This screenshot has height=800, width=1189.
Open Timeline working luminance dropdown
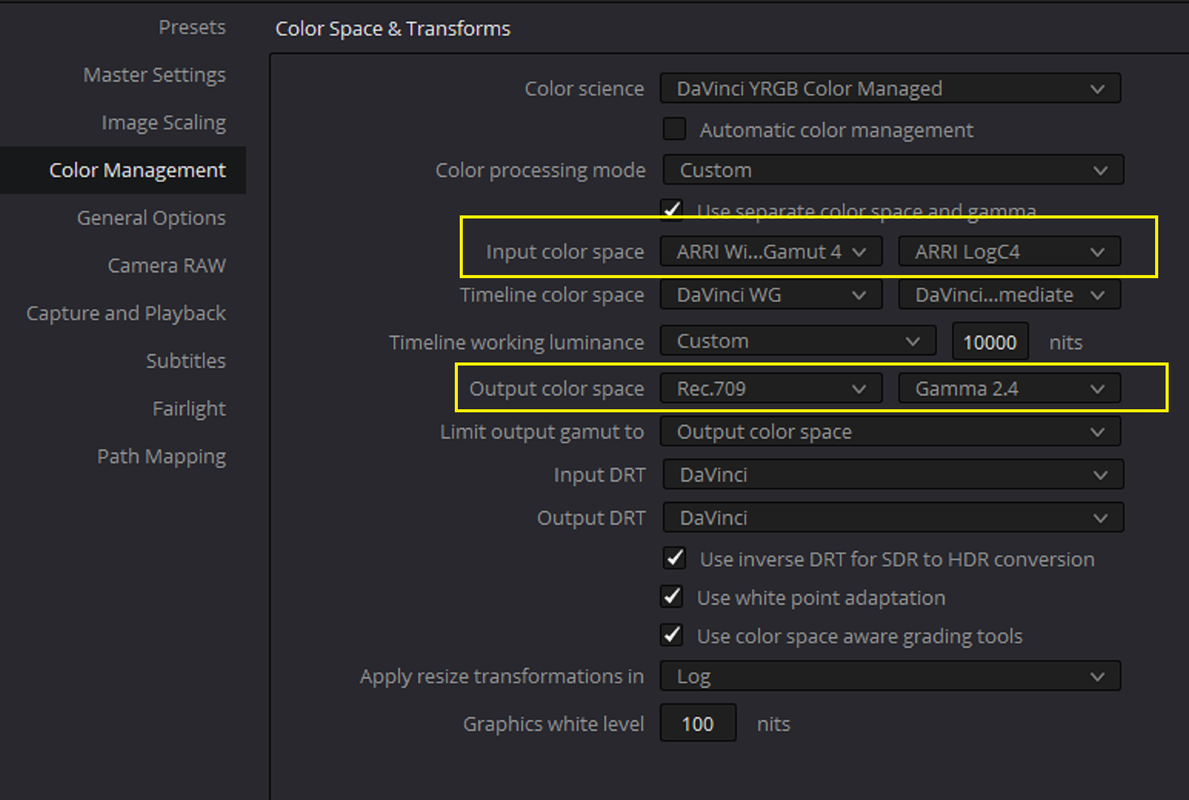click(x=798, y=341)
